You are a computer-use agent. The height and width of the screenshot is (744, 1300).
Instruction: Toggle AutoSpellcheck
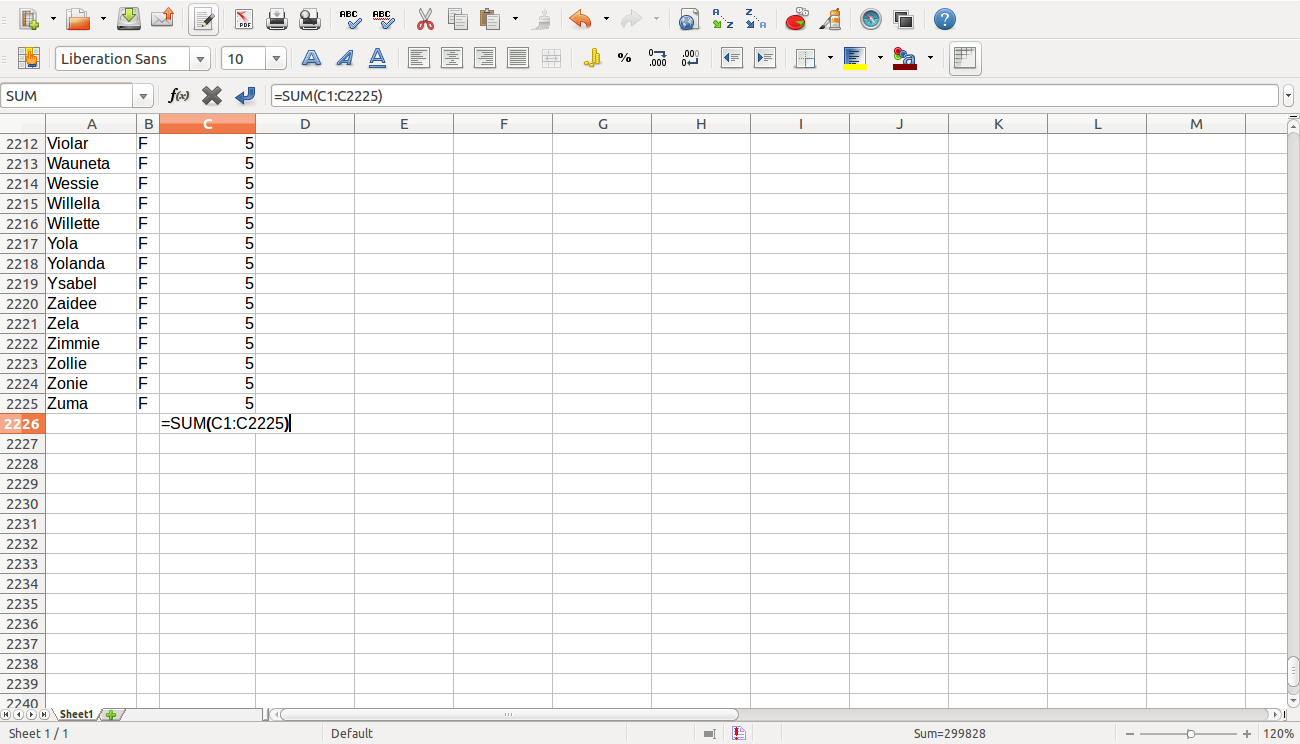[382, 19]
